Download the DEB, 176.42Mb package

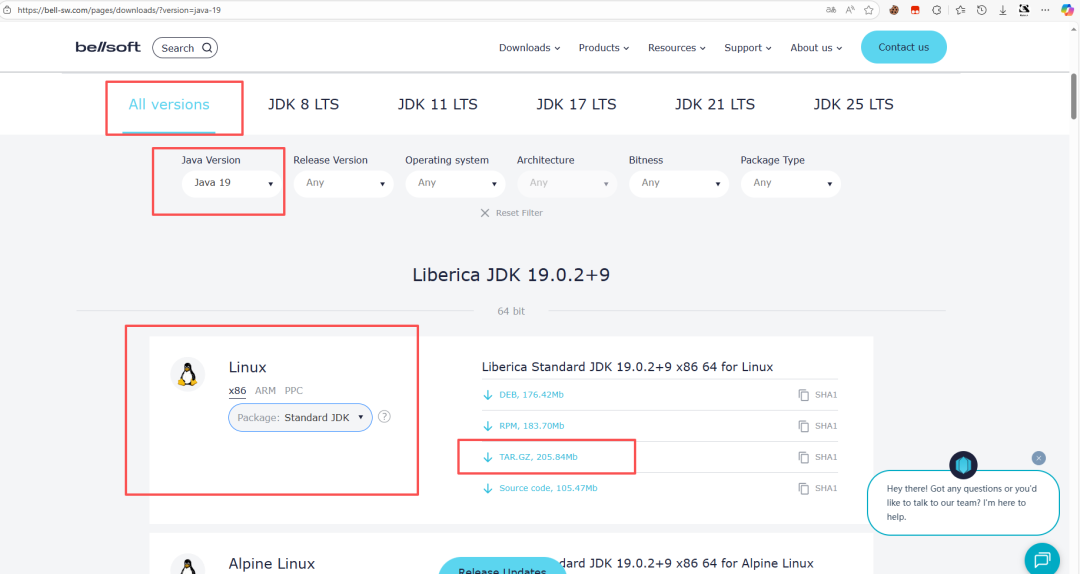click(x=523, y=395)
